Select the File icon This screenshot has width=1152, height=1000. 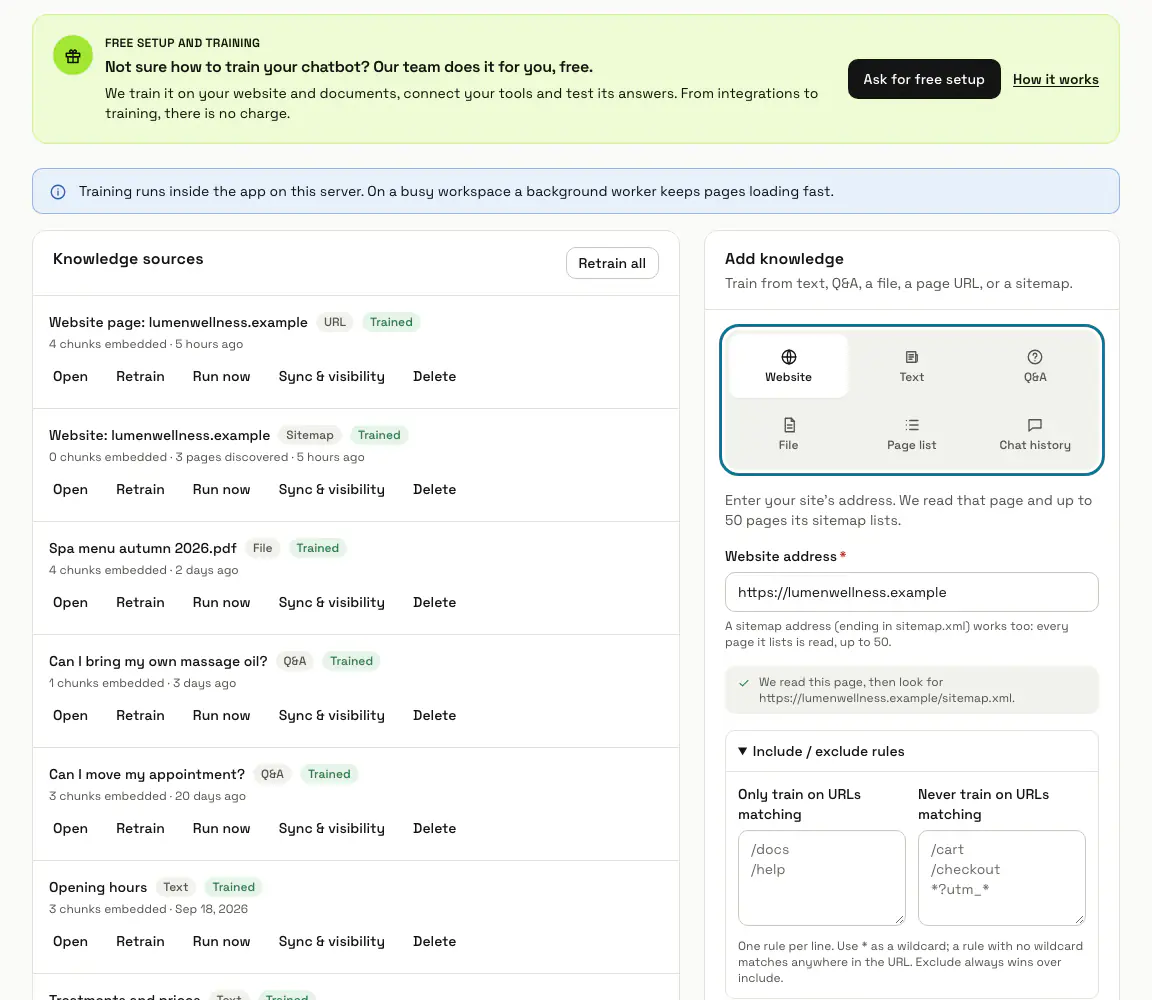[x=788, y=425]
